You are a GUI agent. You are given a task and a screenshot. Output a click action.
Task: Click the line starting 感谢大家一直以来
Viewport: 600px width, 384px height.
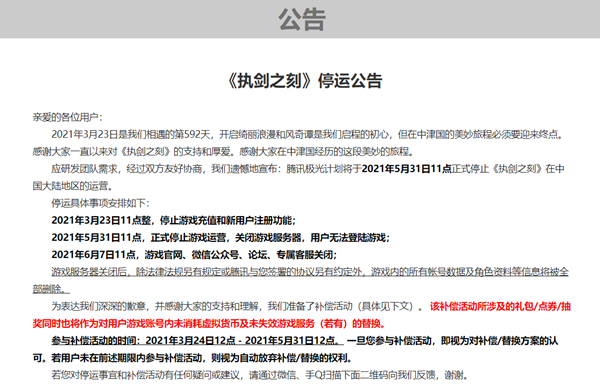point(223,151)
